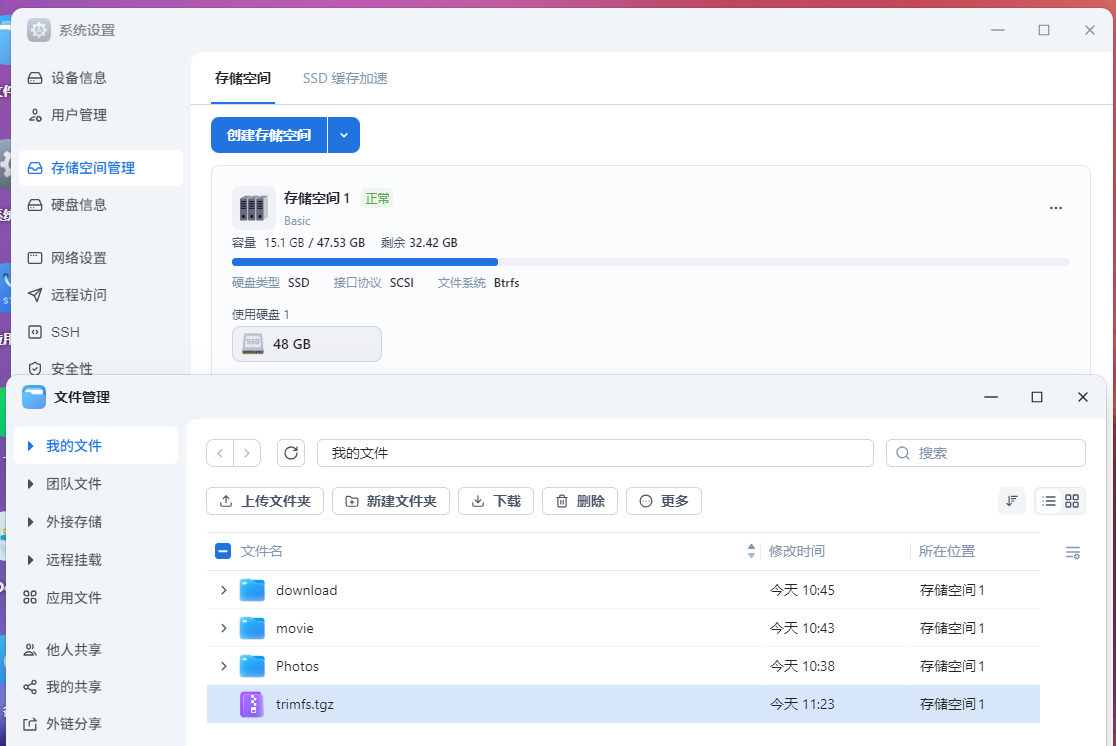Open dropdown arrow beside 创建存储空间
This screenshot has height=746, width=1116.
344,135
